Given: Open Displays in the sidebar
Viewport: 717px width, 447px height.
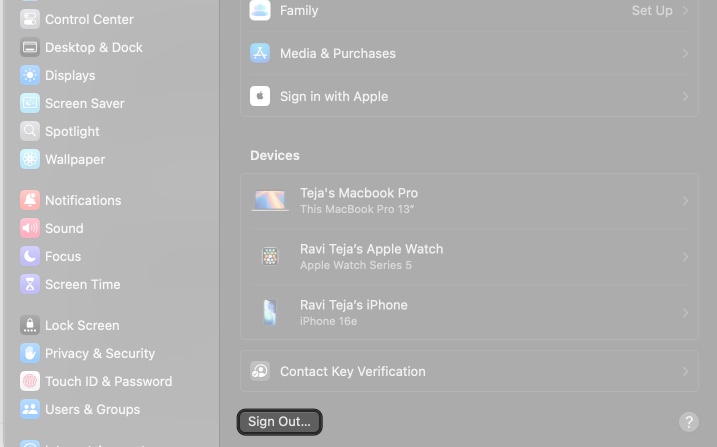Looking at the screenshot, I should [x=70, y=75].
